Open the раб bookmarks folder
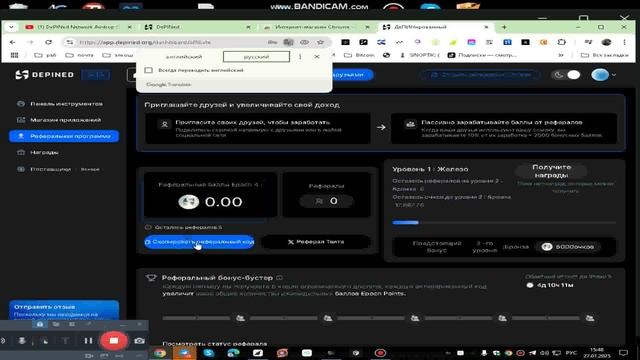Viewport: 640px width, 360px height. click(x=45, y=55)
